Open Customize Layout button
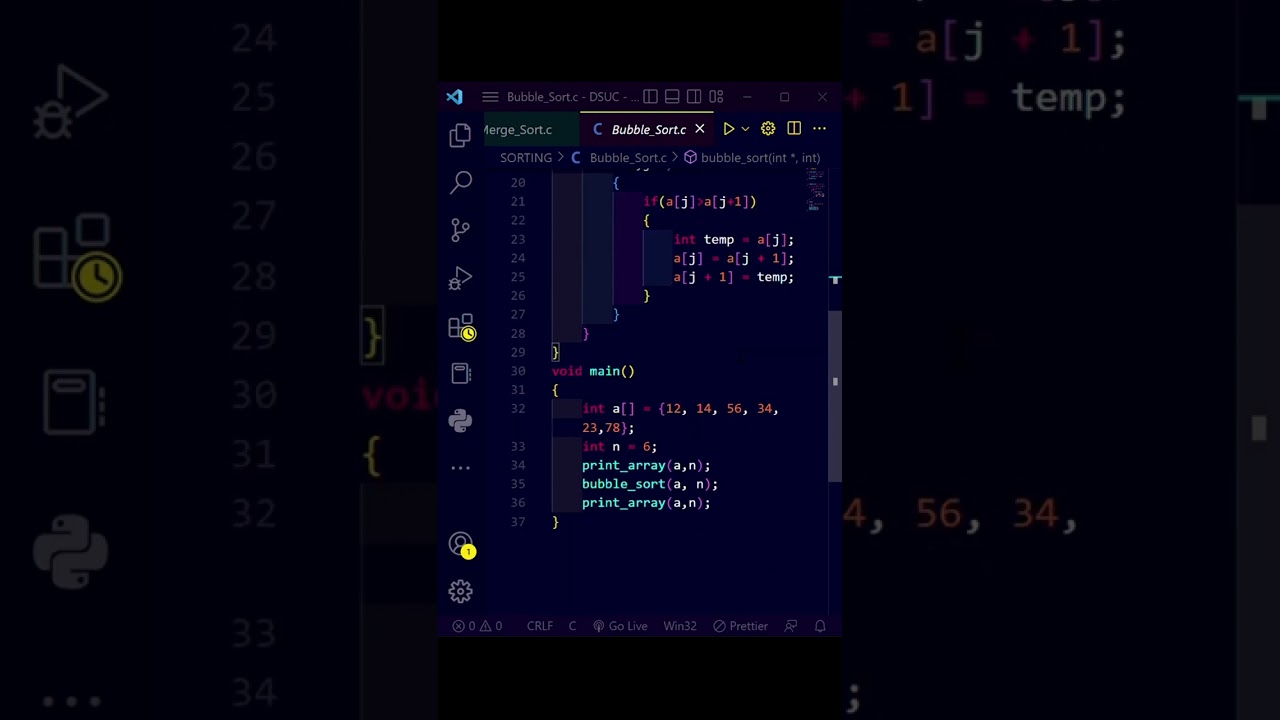 coord(716,97)
